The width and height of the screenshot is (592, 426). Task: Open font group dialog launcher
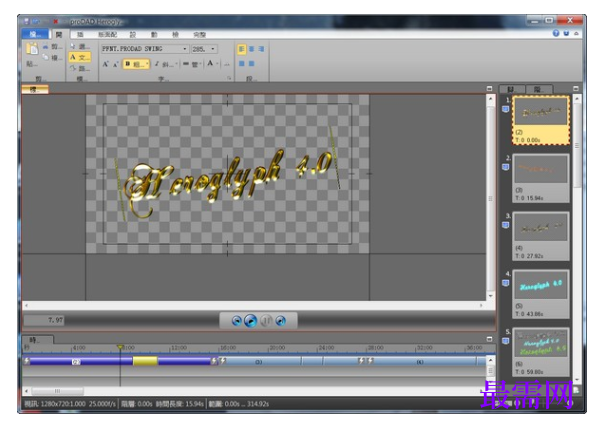tap(229, 78)
